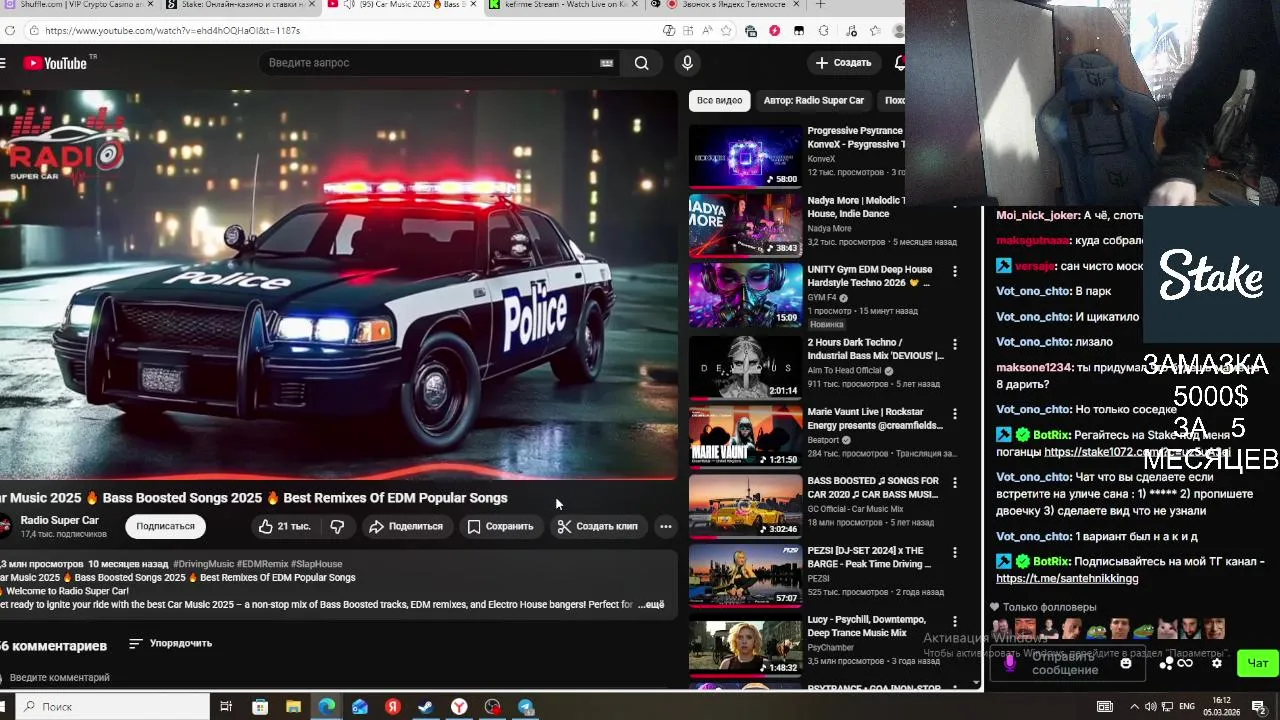Open Упорядочить comment sorting dropdown

click(x=171, y=643)
